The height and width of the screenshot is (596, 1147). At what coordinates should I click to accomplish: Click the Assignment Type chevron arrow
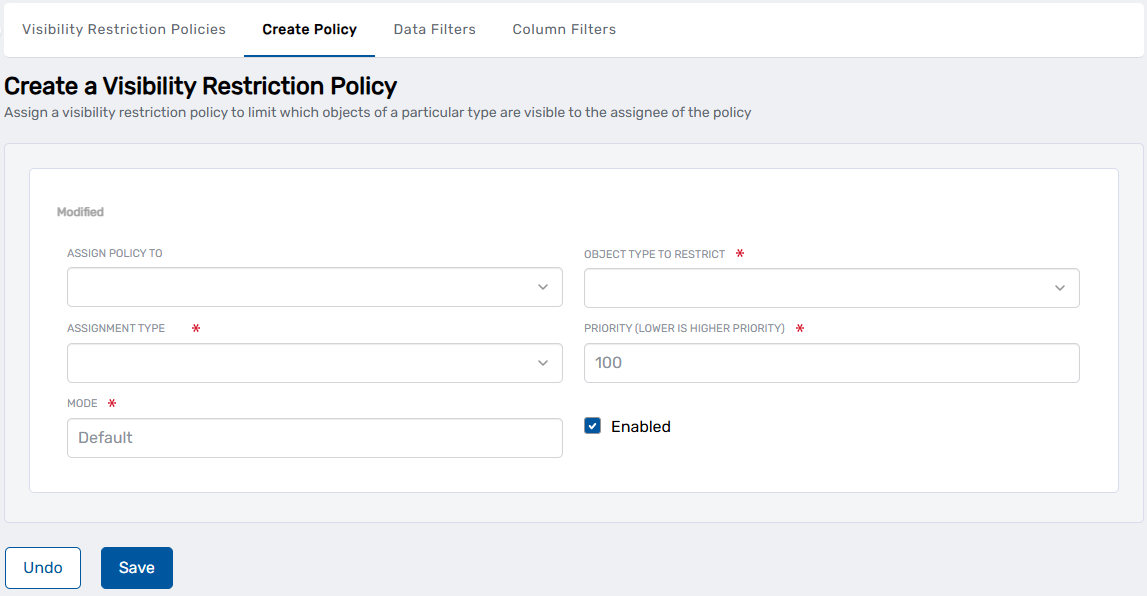545,363
